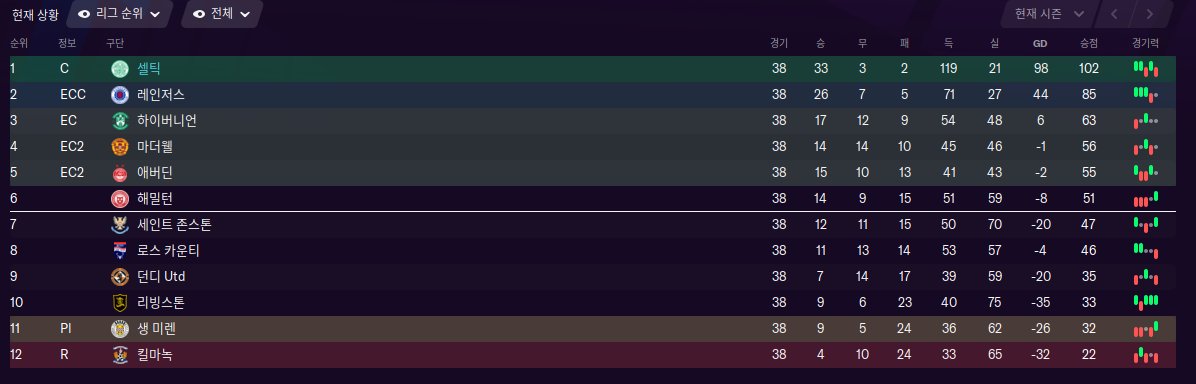Click the Hamilton (해밀턴) club badge
Viewport: 1196px width, 384px height.
click(121, 198)
